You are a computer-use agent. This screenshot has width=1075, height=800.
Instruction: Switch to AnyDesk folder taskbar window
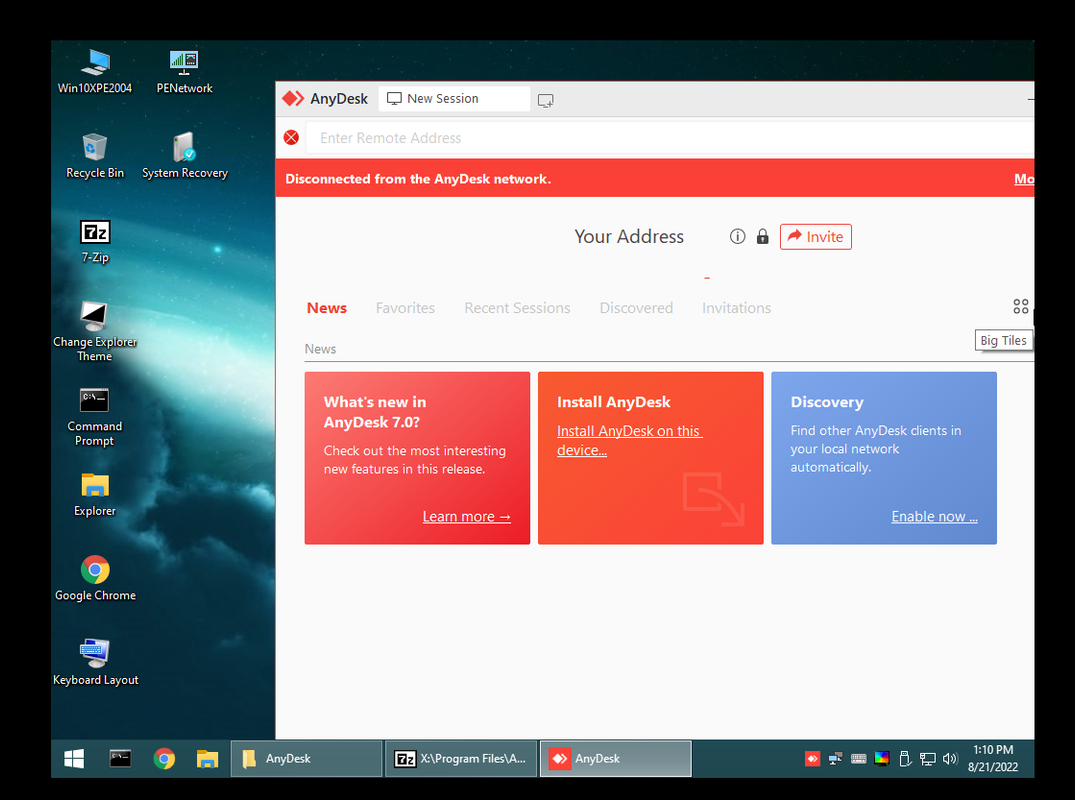point(306,758)
